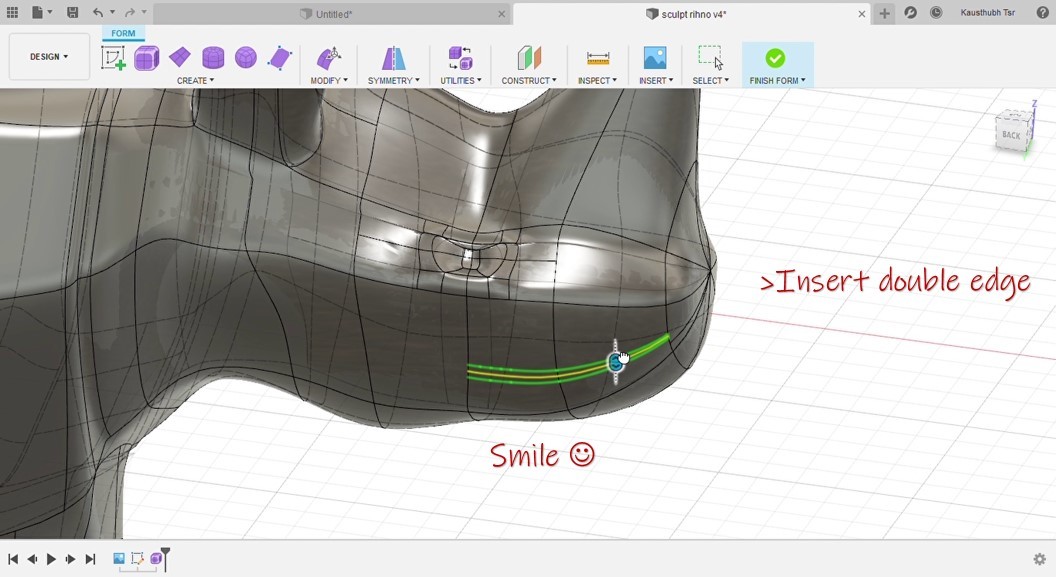Click the timeline end marker
1056x577 pixels.
click(x=165, y=559)
